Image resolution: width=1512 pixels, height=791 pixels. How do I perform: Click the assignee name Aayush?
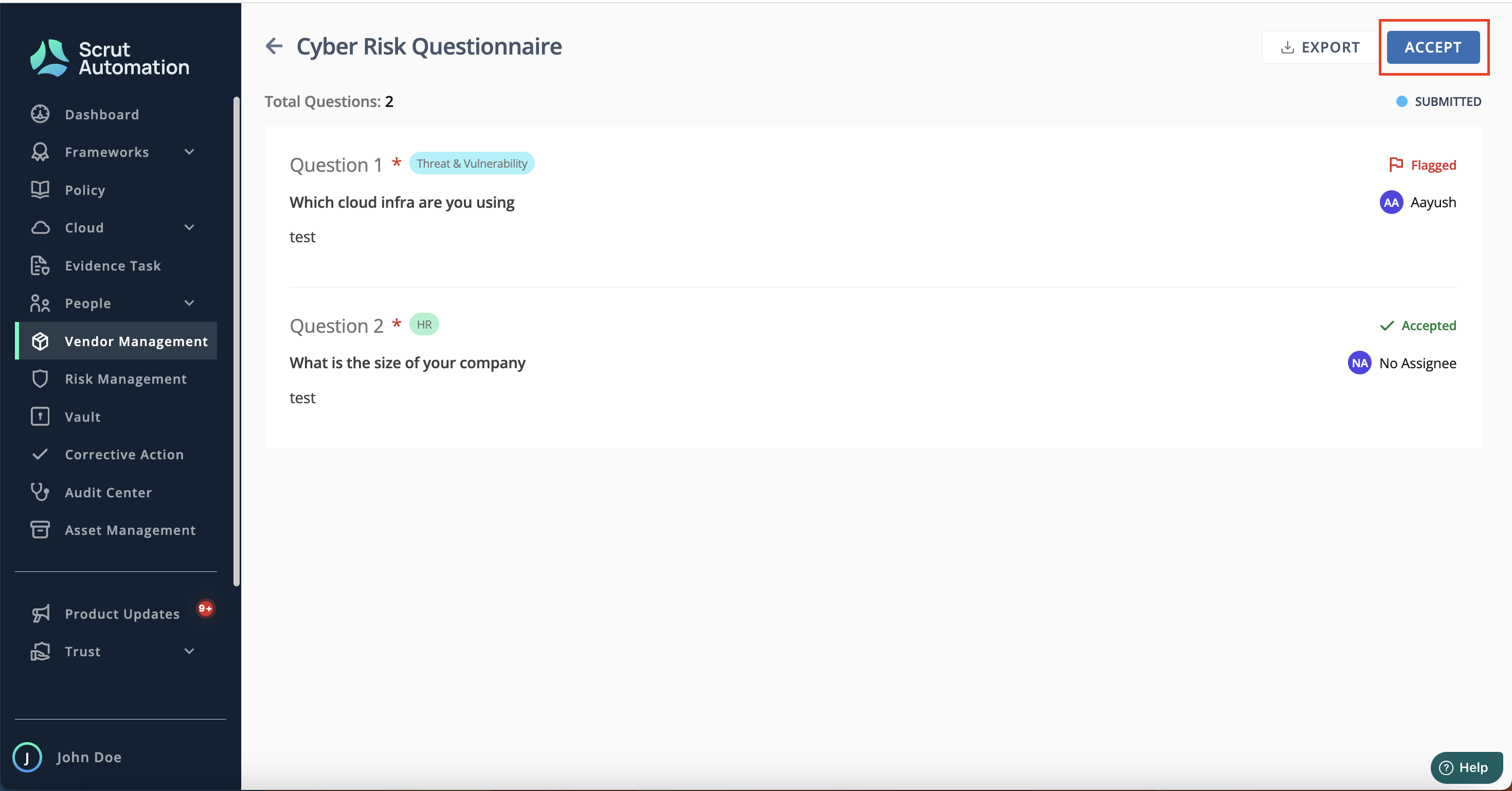click(1433, 203)
